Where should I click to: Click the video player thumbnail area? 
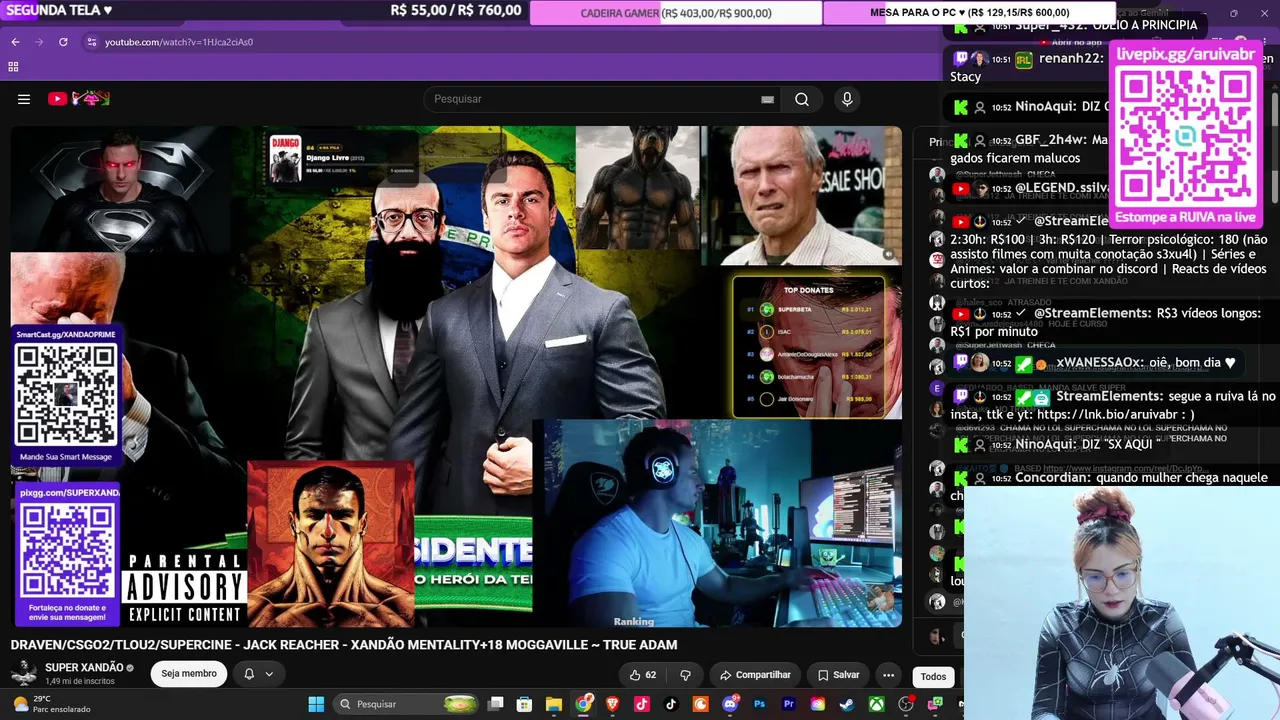point(456,377)
